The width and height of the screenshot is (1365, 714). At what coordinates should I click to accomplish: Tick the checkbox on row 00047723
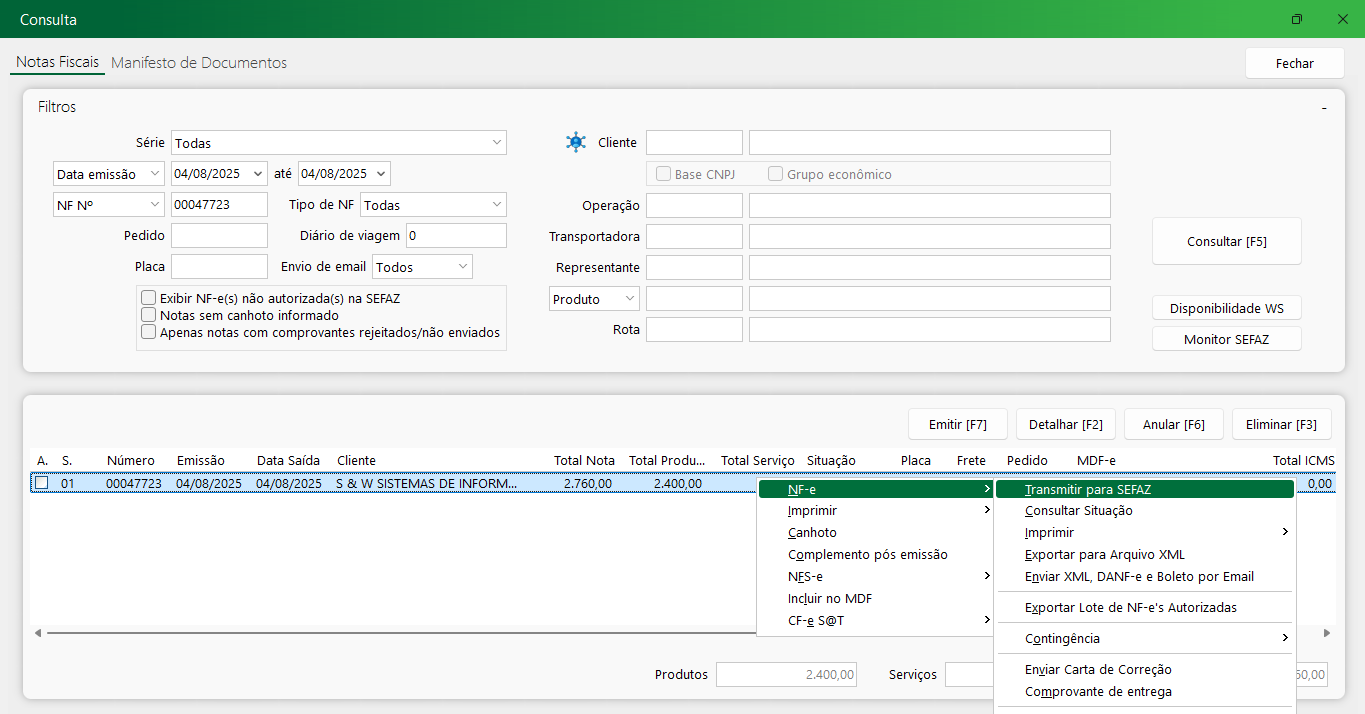tap(42, 483)
